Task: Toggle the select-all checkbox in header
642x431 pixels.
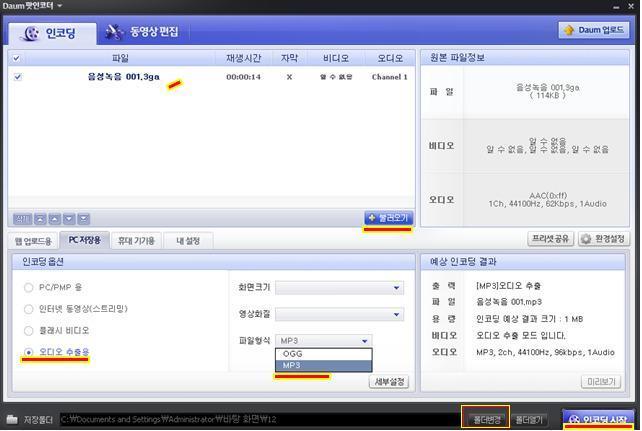Action: pos(16,58)
